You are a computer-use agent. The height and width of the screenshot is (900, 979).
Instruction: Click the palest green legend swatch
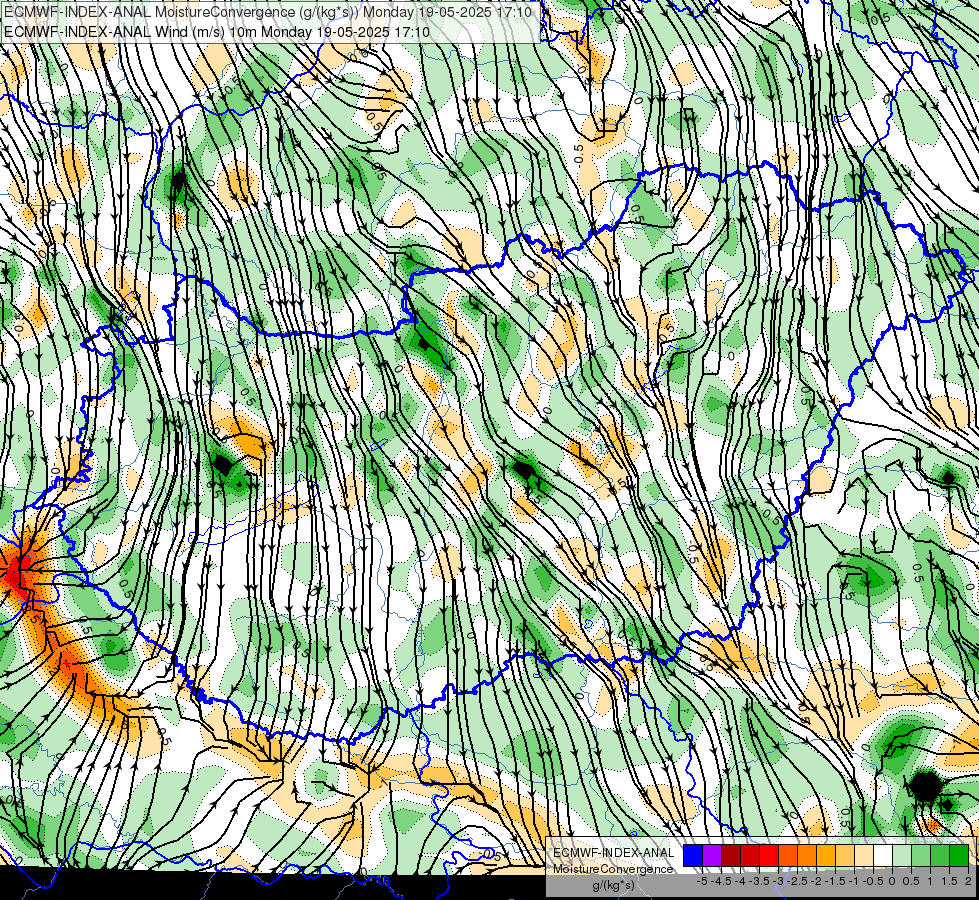(902, 856)
